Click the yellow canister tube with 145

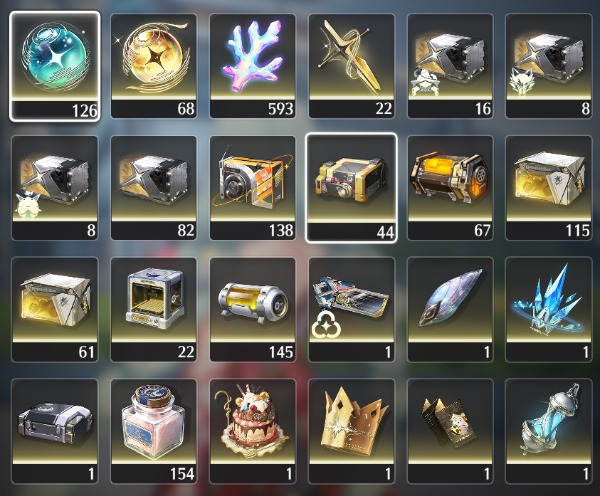(253, 310)
